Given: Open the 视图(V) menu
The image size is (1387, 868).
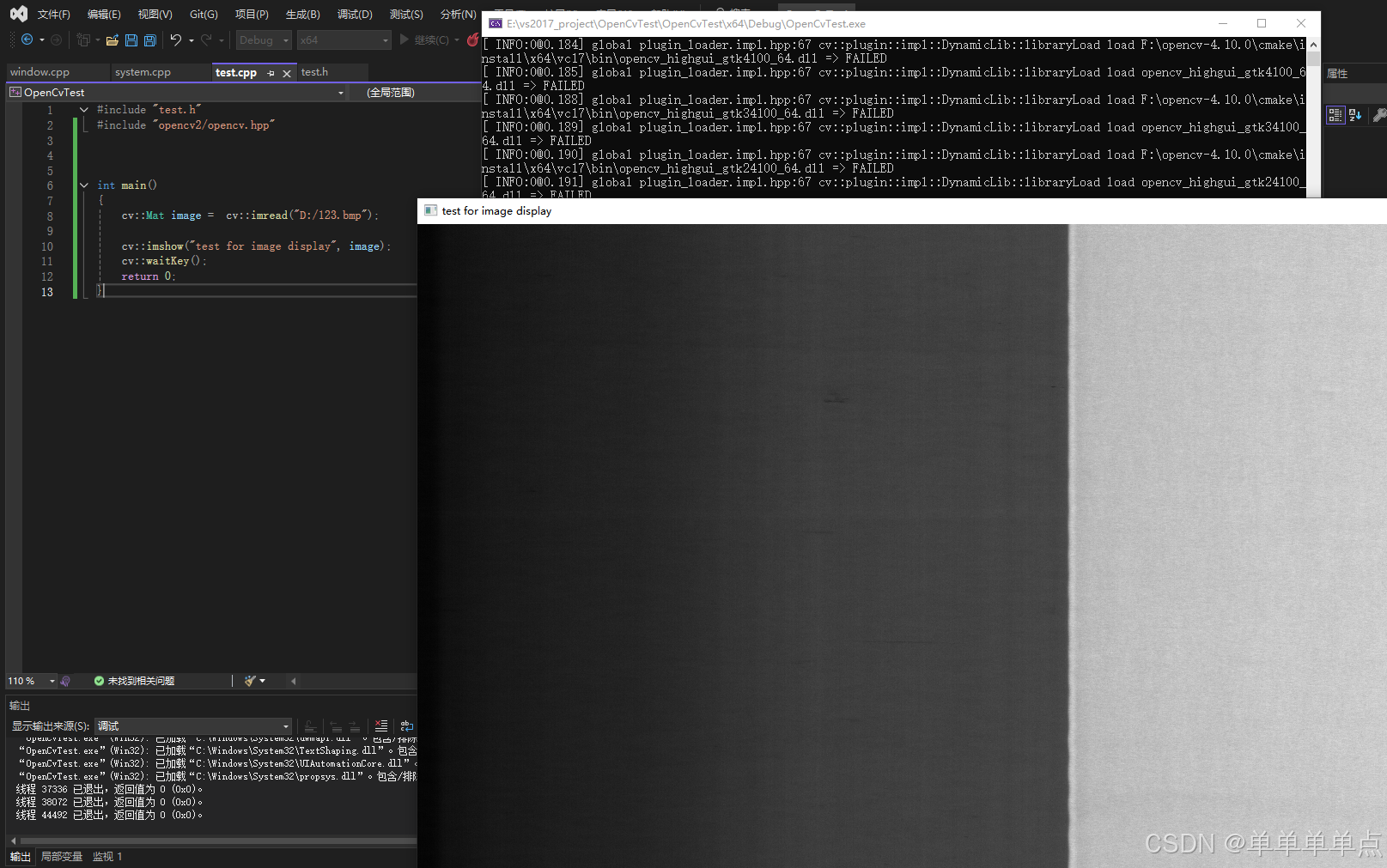Looking at the screenshot, I should 155,15.
